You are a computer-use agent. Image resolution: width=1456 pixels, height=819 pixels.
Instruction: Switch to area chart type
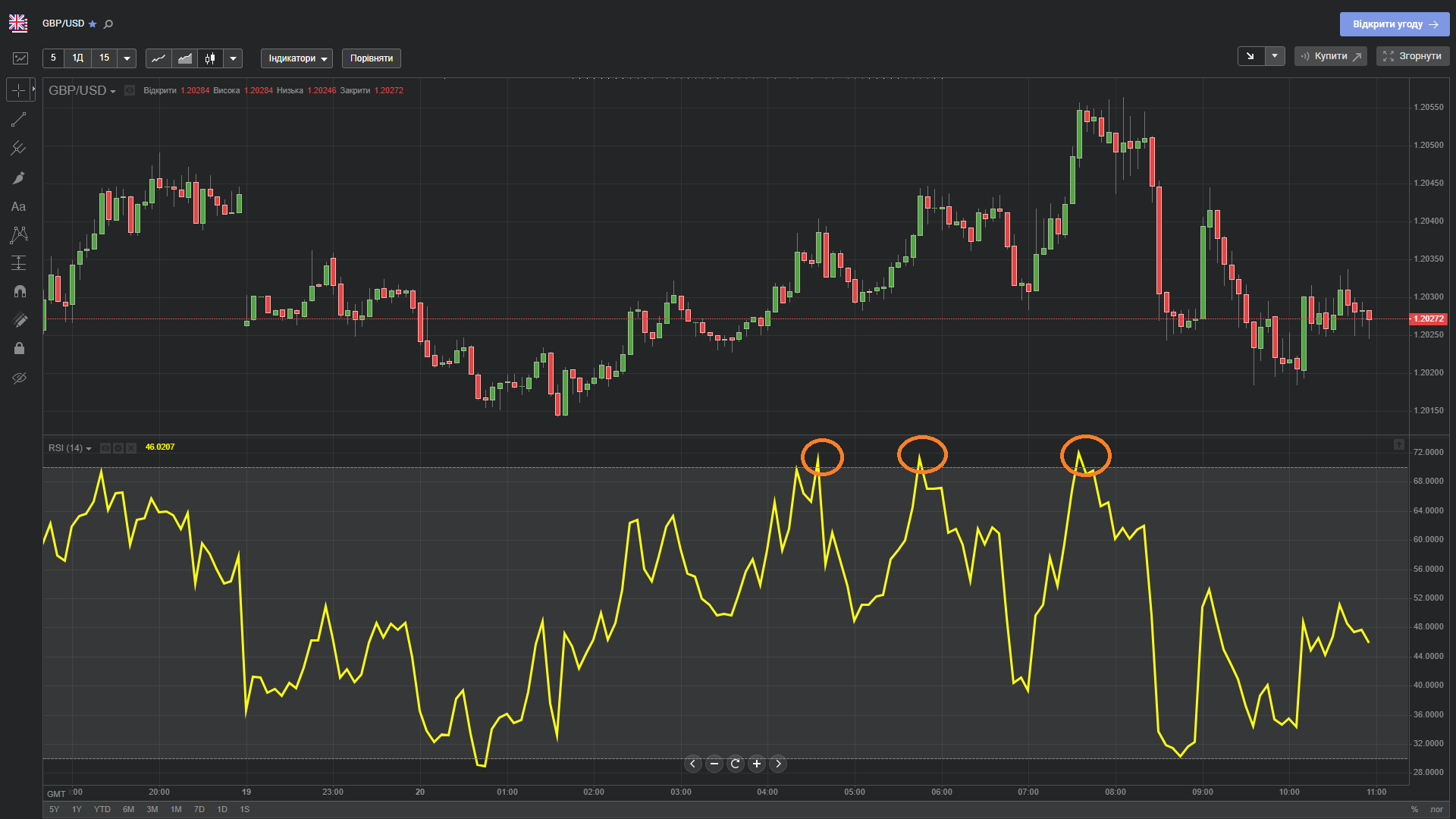point(184,58)
